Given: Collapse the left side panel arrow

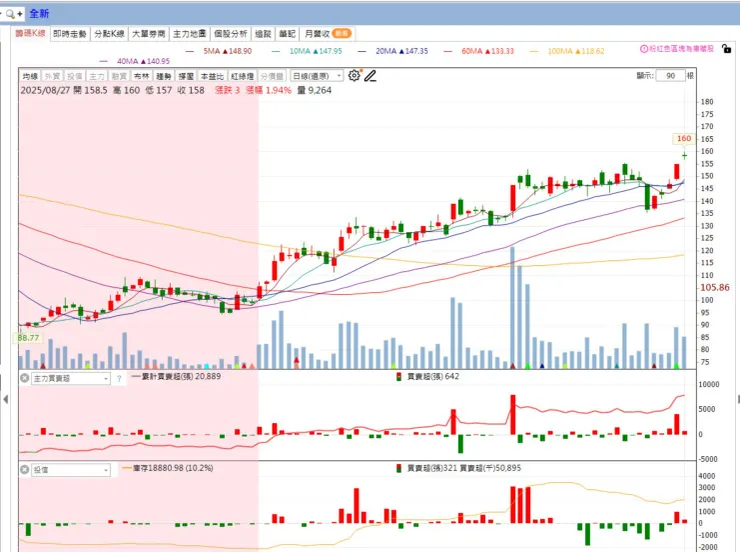Looking at the screenshot, I should click(x=5, y=399).
